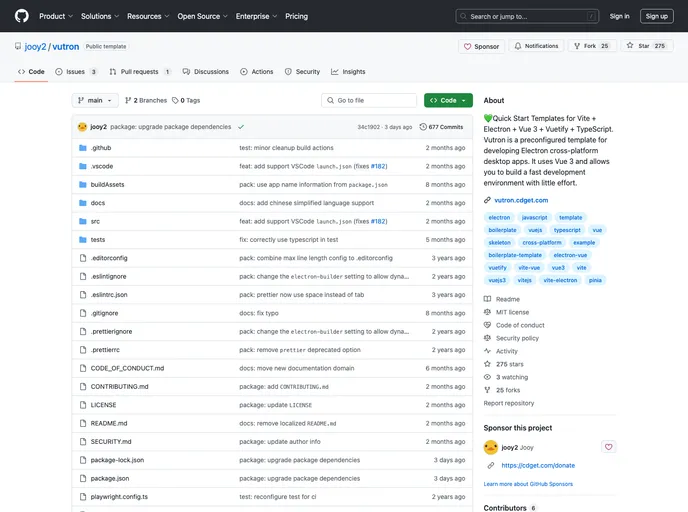Click the Go to file search box
This screenshot has height=512, width=688.
click(x=369, y=100)
